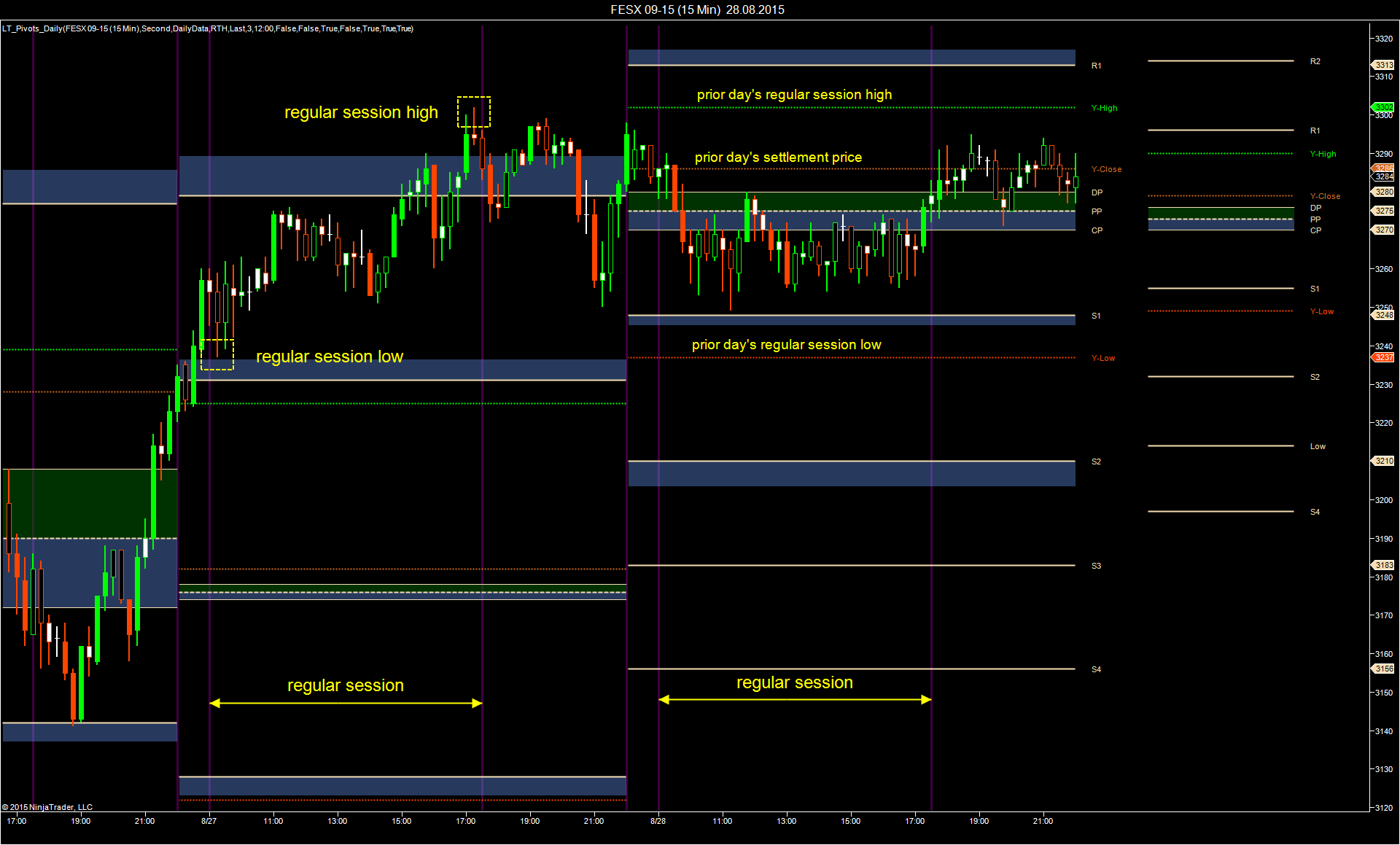Image resolution: width=1400 pixels, height=845 pixels.
Task: Click the green-blue PP pivot band swatch
Action: point(1221,219)
